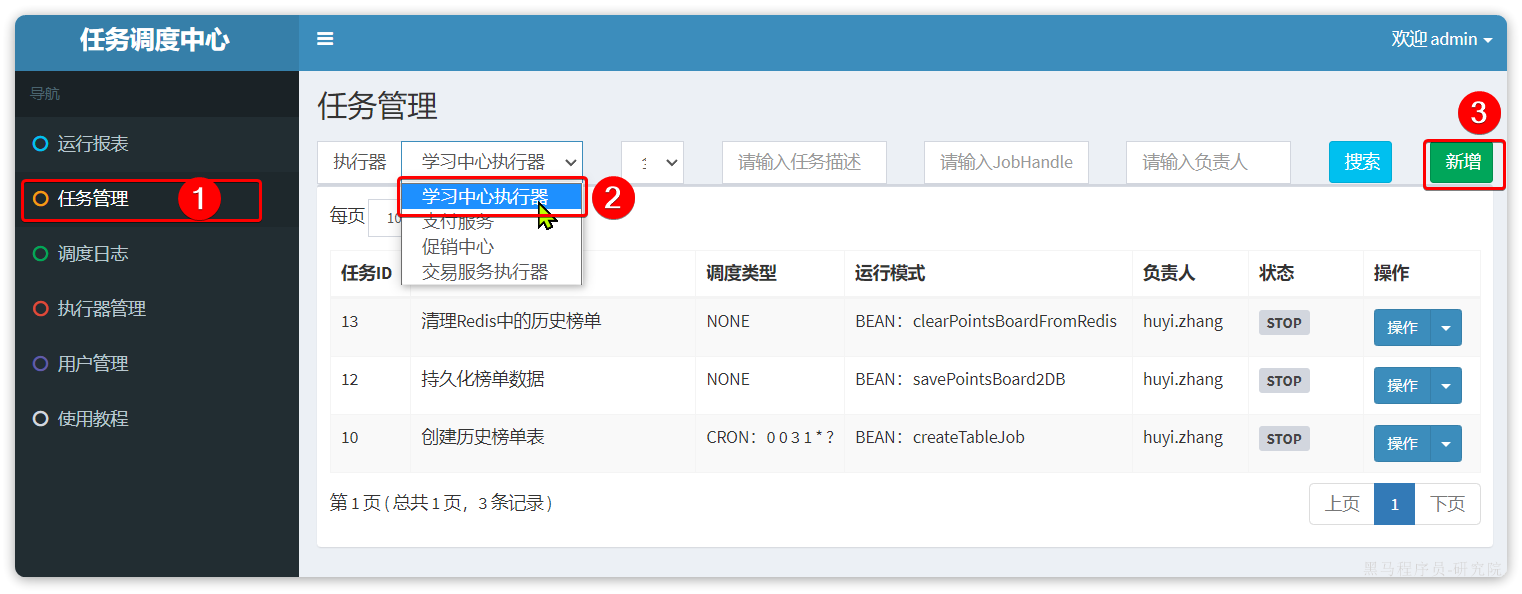Go to 上页 in pagination
This screenshot has width=1522, height=594.
(x=1342, y=504)
